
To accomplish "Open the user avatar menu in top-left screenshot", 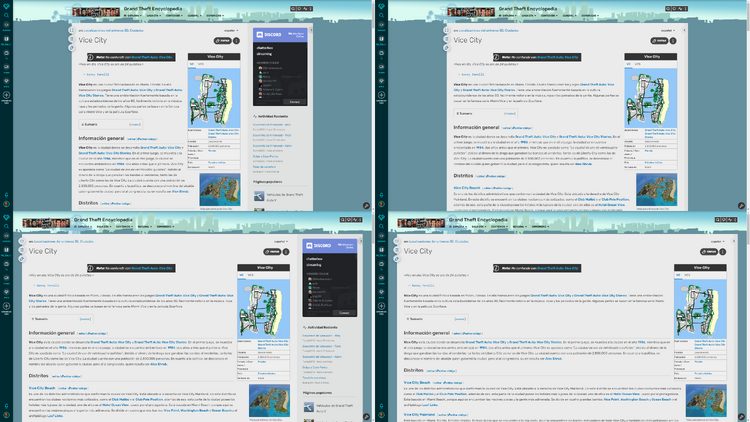I will [x=6, y=204].
